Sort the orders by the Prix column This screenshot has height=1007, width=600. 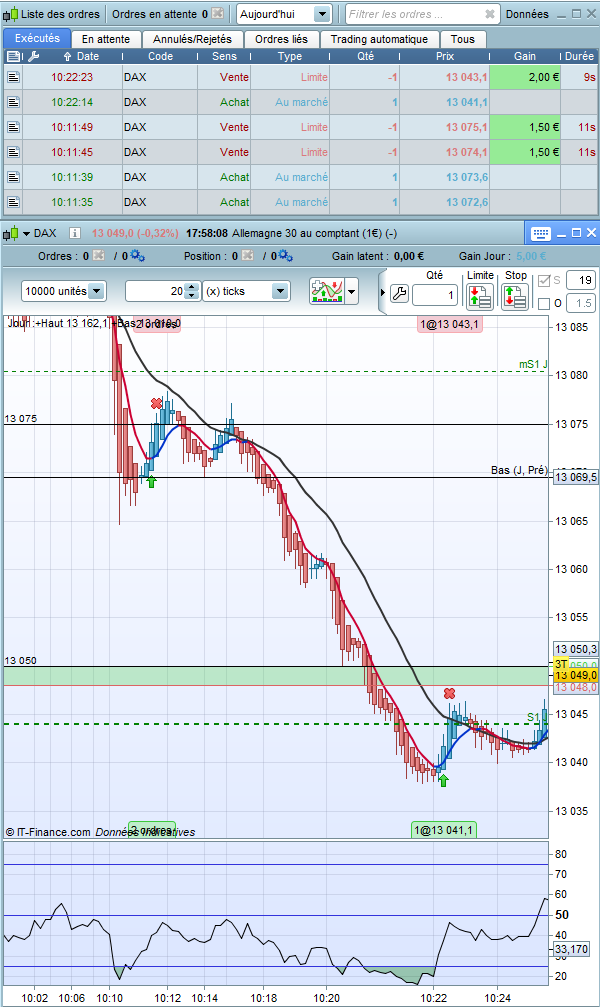[445, 57]
